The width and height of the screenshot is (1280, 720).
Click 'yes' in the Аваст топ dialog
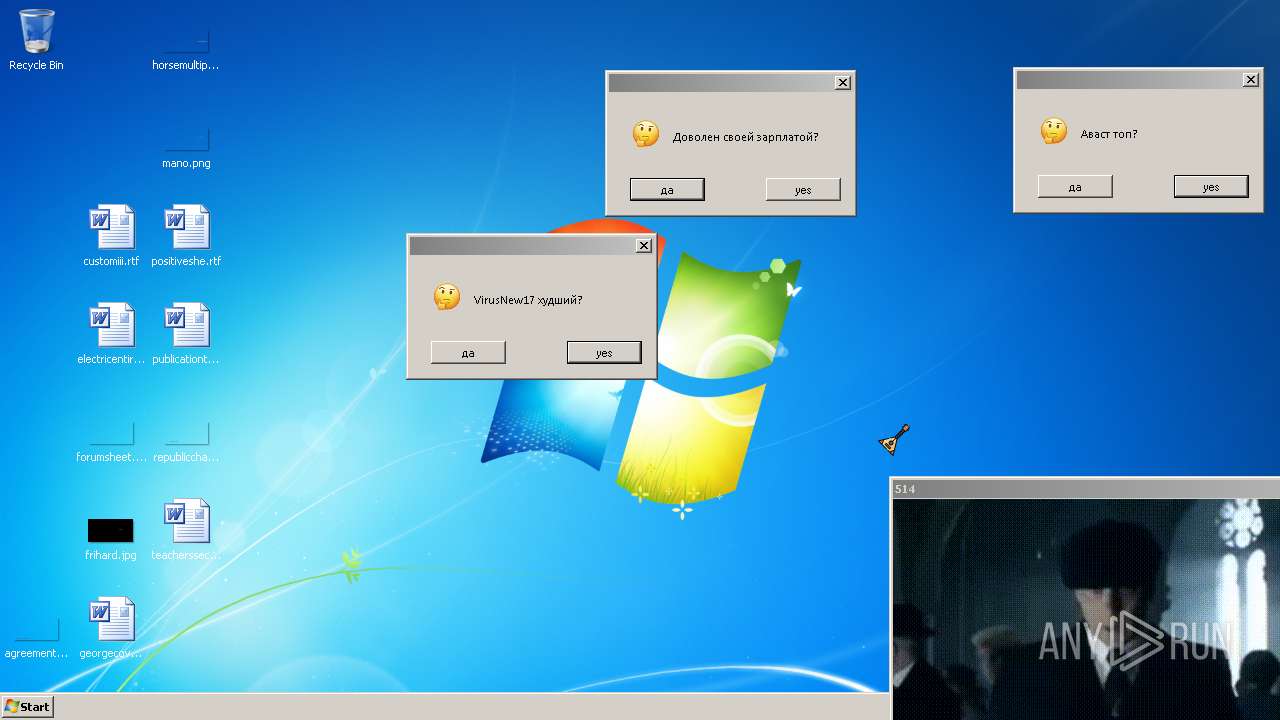pos(1211,187)
